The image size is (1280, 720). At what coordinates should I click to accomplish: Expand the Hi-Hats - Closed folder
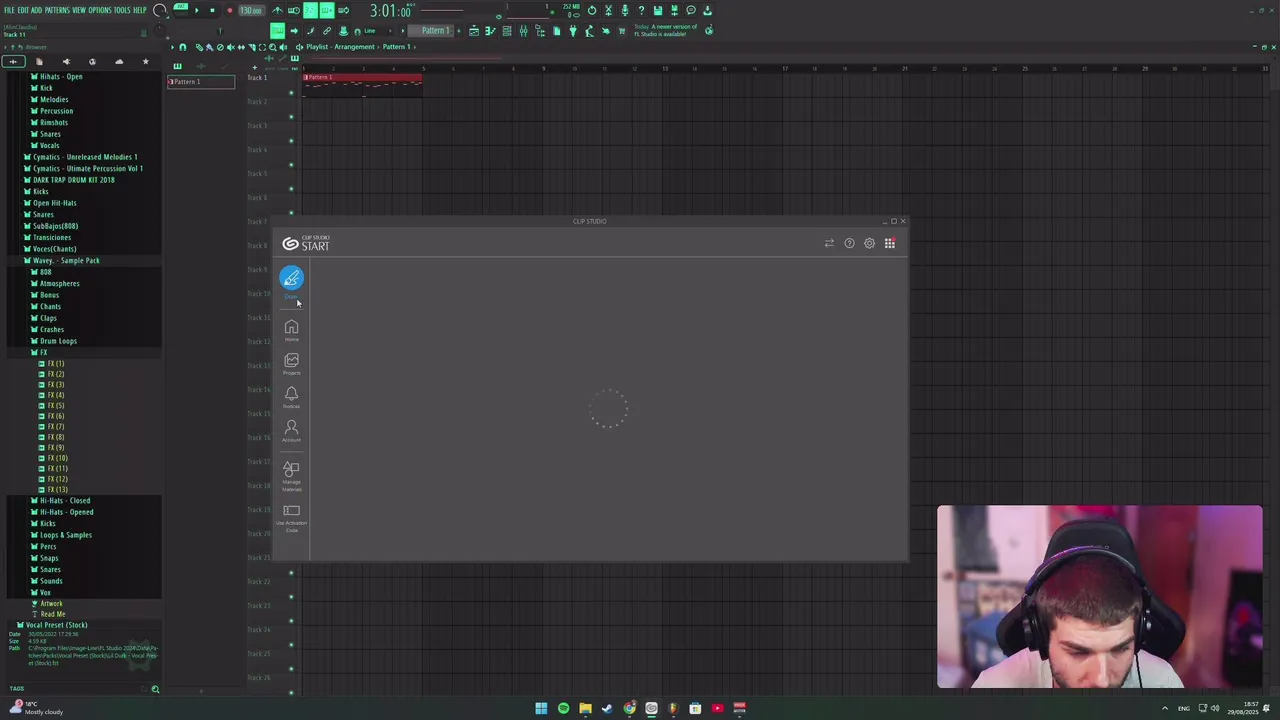(61, 501)
